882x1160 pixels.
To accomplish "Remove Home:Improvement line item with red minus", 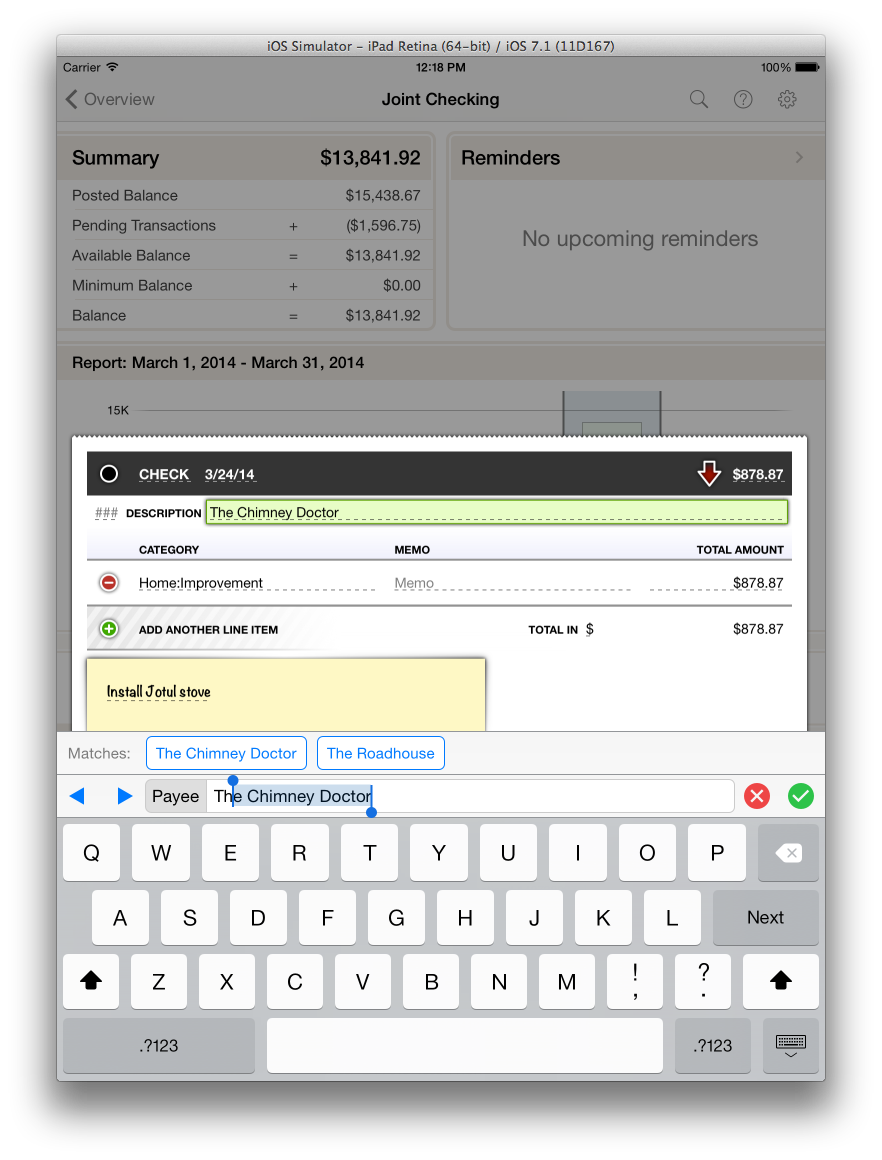I will coord(109,583).
